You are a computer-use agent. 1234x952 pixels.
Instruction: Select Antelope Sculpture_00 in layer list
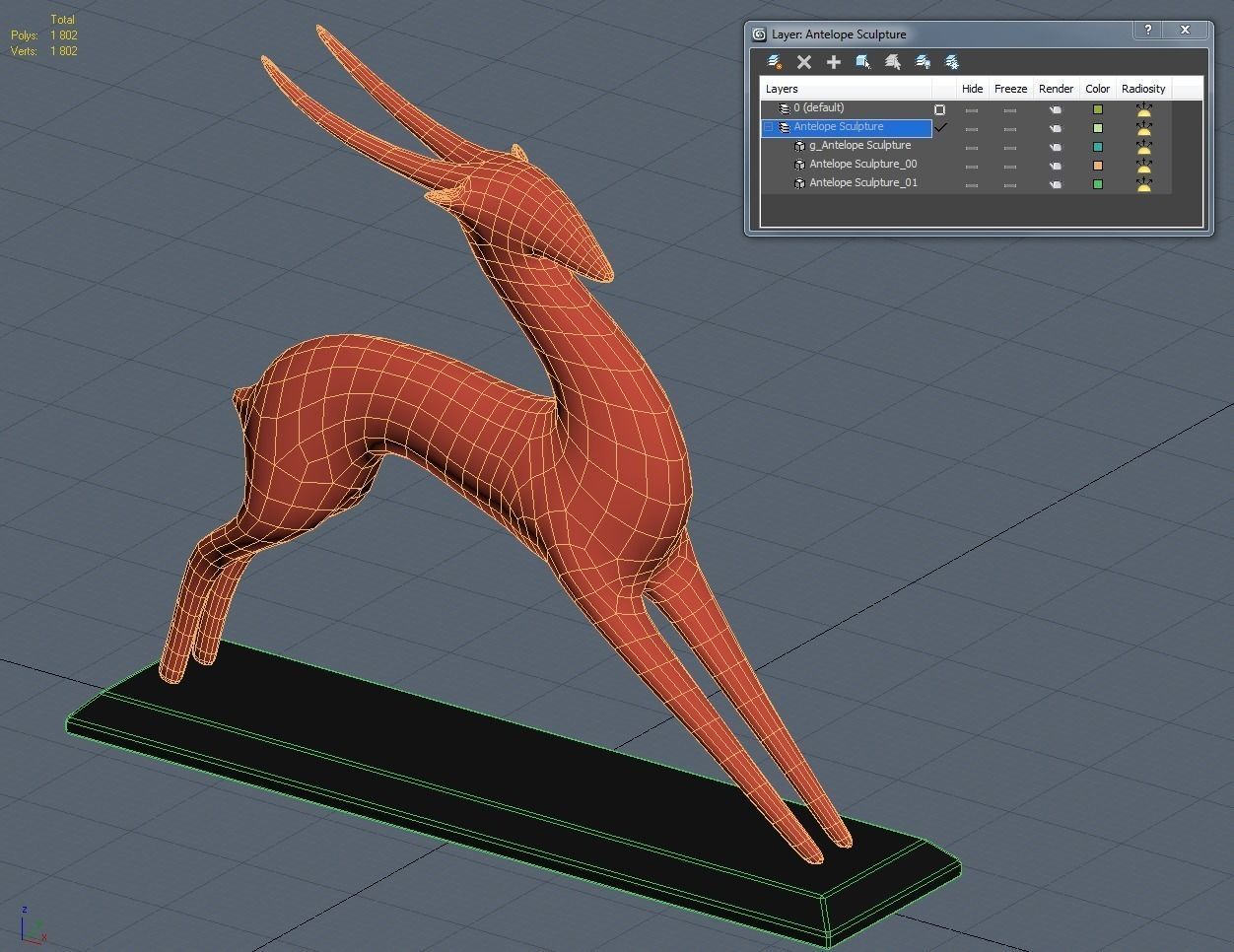point(862,165)
